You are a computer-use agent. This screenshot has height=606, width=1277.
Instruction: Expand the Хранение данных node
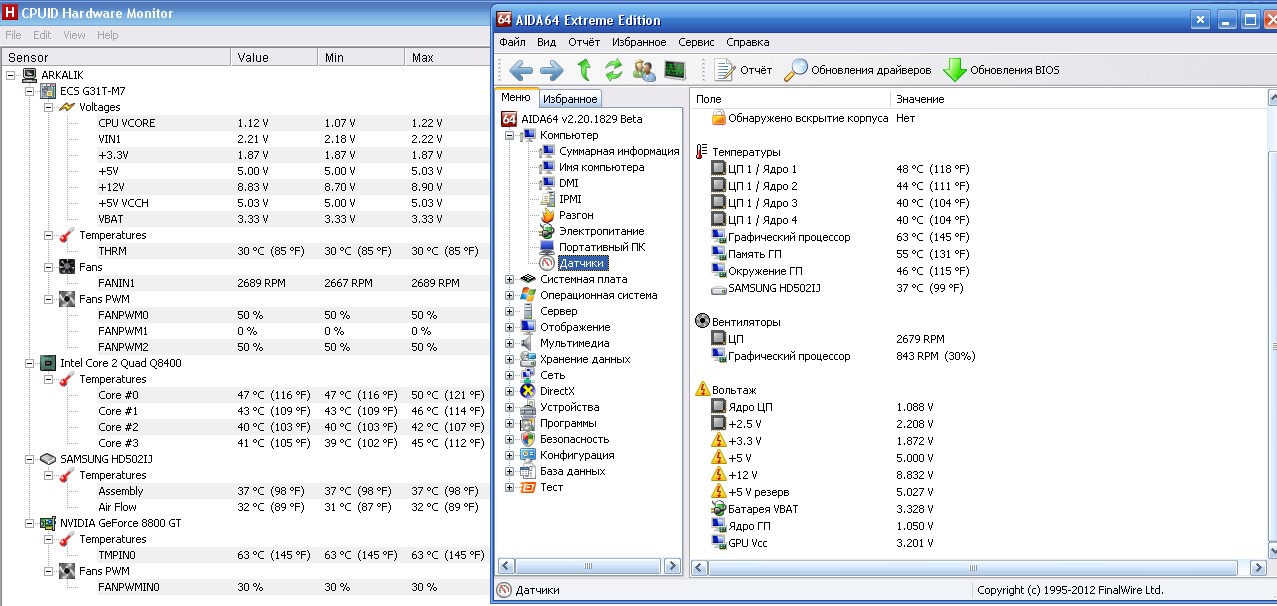click(511, 359)
